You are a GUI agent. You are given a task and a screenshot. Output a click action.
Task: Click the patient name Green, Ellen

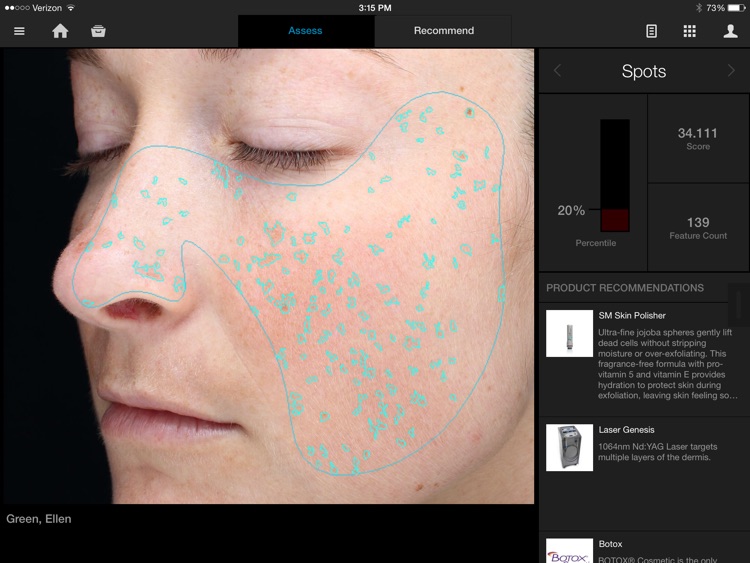[x=39, y=519]
